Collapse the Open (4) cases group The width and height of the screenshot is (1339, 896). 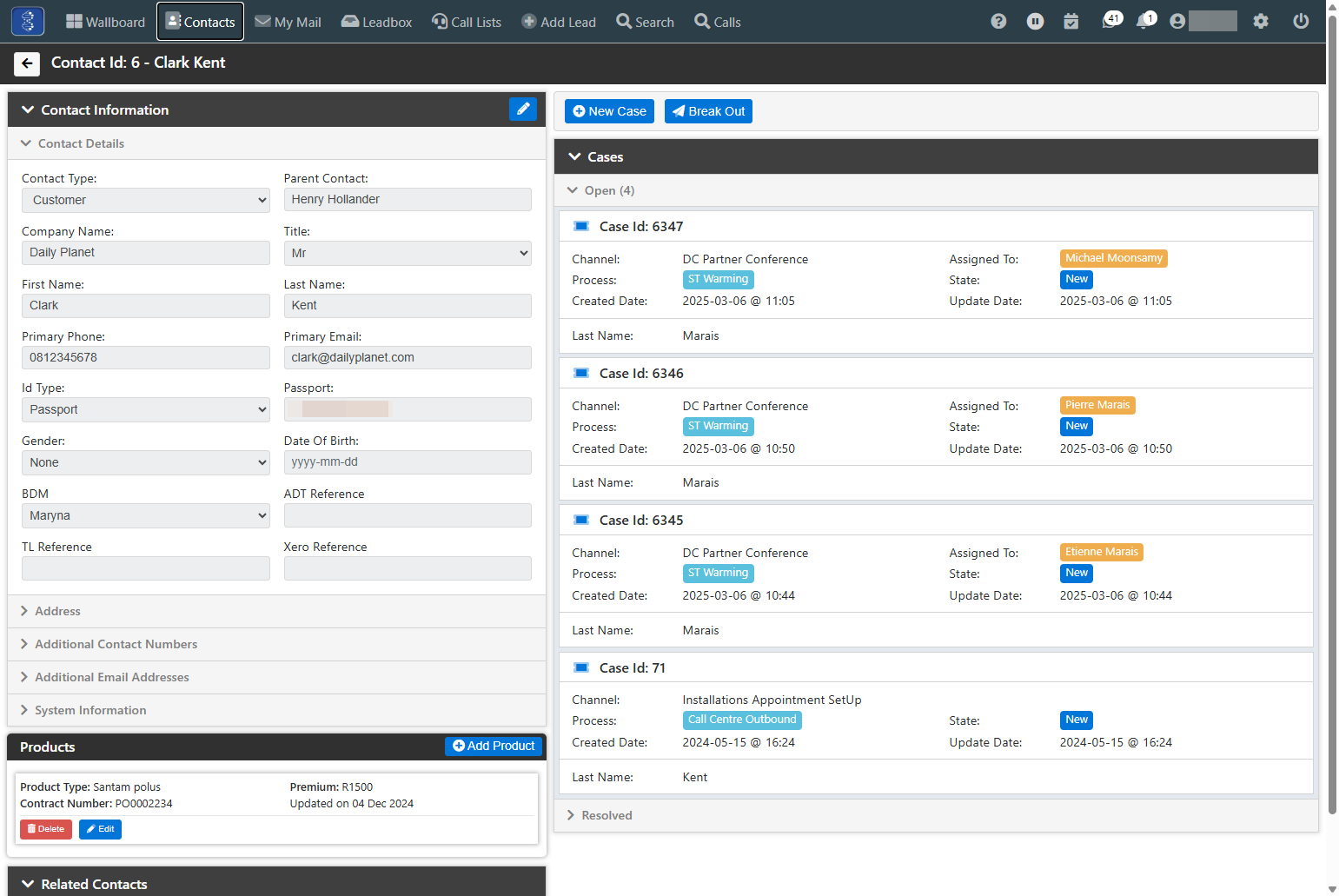tap(573, 190)
